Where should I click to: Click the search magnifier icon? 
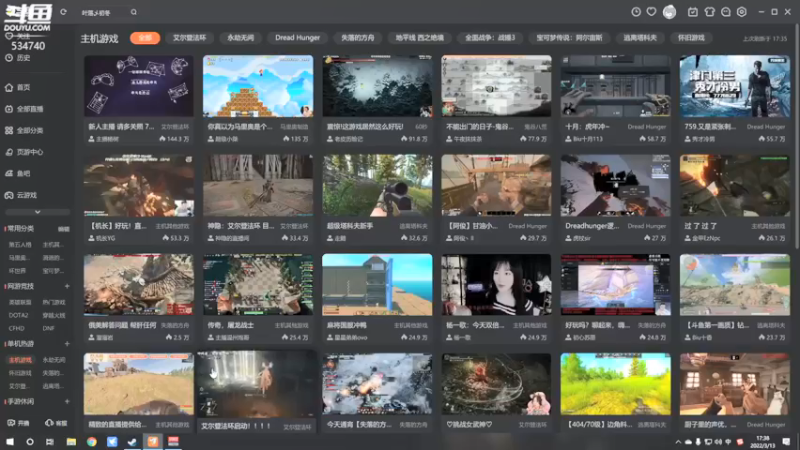[134, 12]
